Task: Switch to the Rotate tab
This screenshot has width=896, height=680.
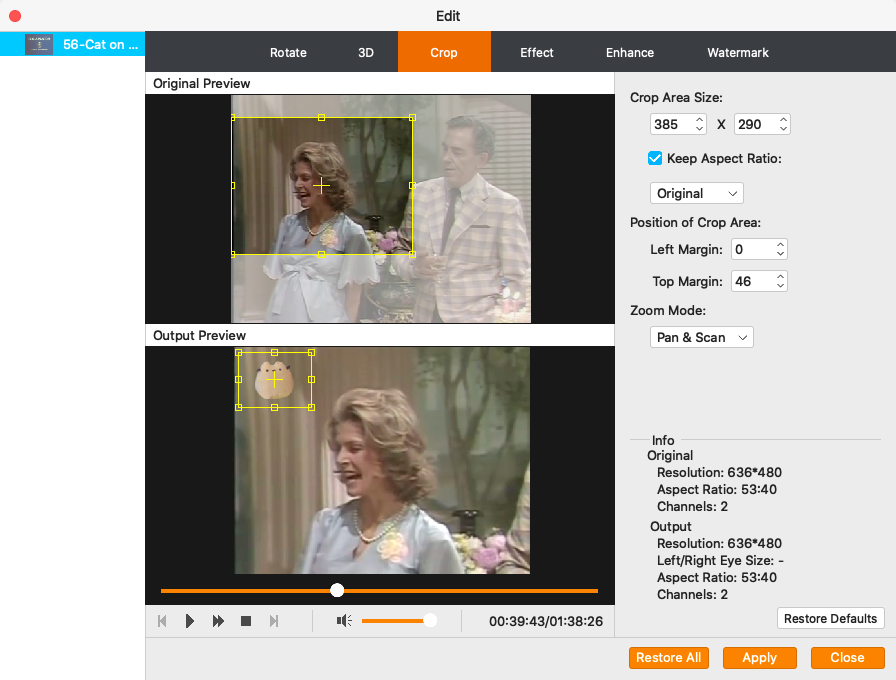Action: coord(288,53)
